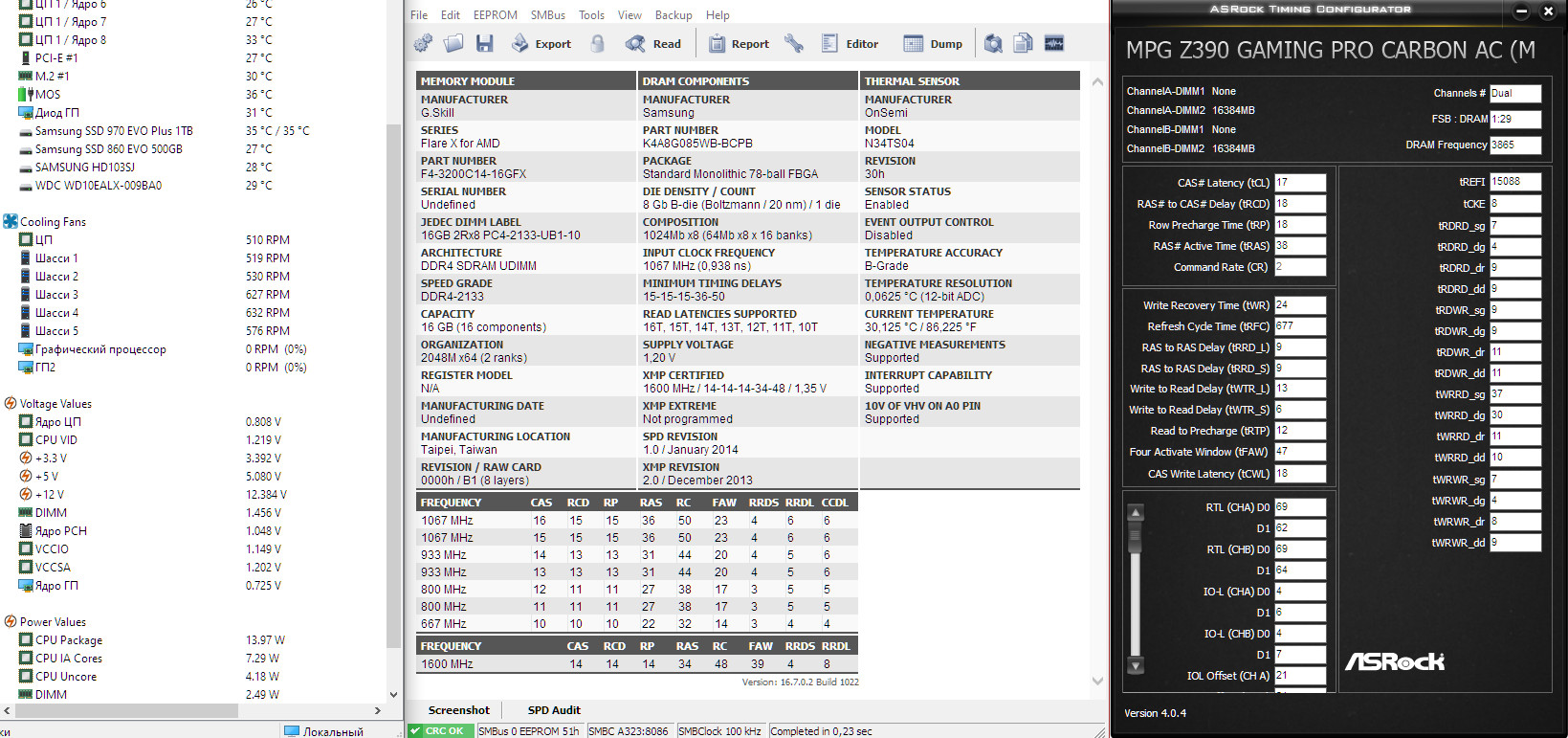Save dump with the floppy disk icon

coord(484,43)
